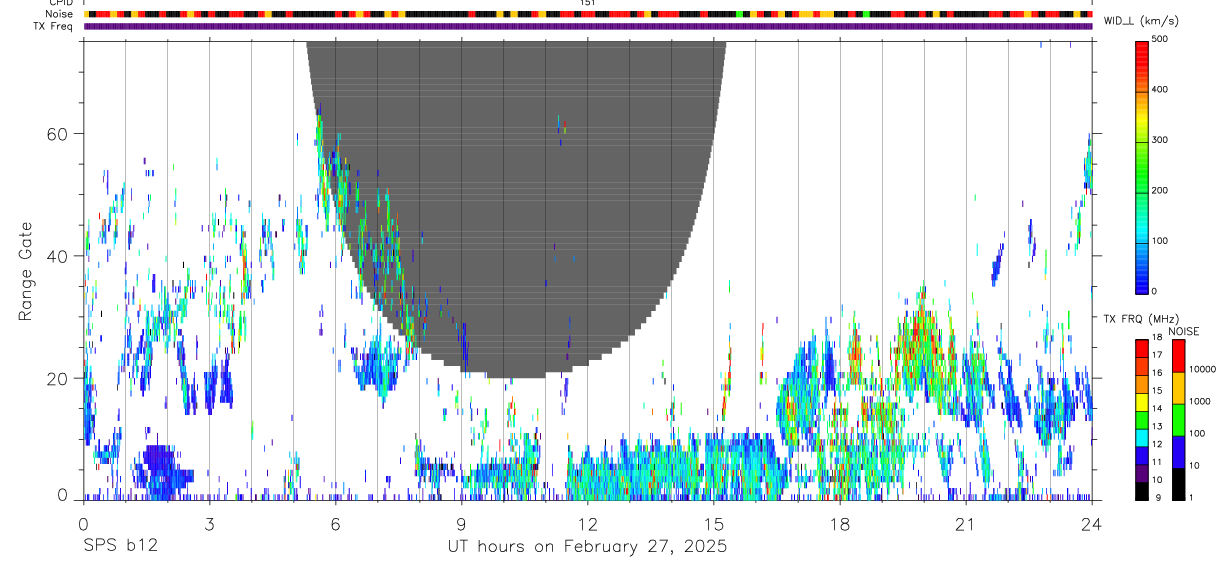Image resolution: width=1228 pixels, height=567 pixels.
Task: Click the x-axis hour label 24
Action: (1092, 524)
